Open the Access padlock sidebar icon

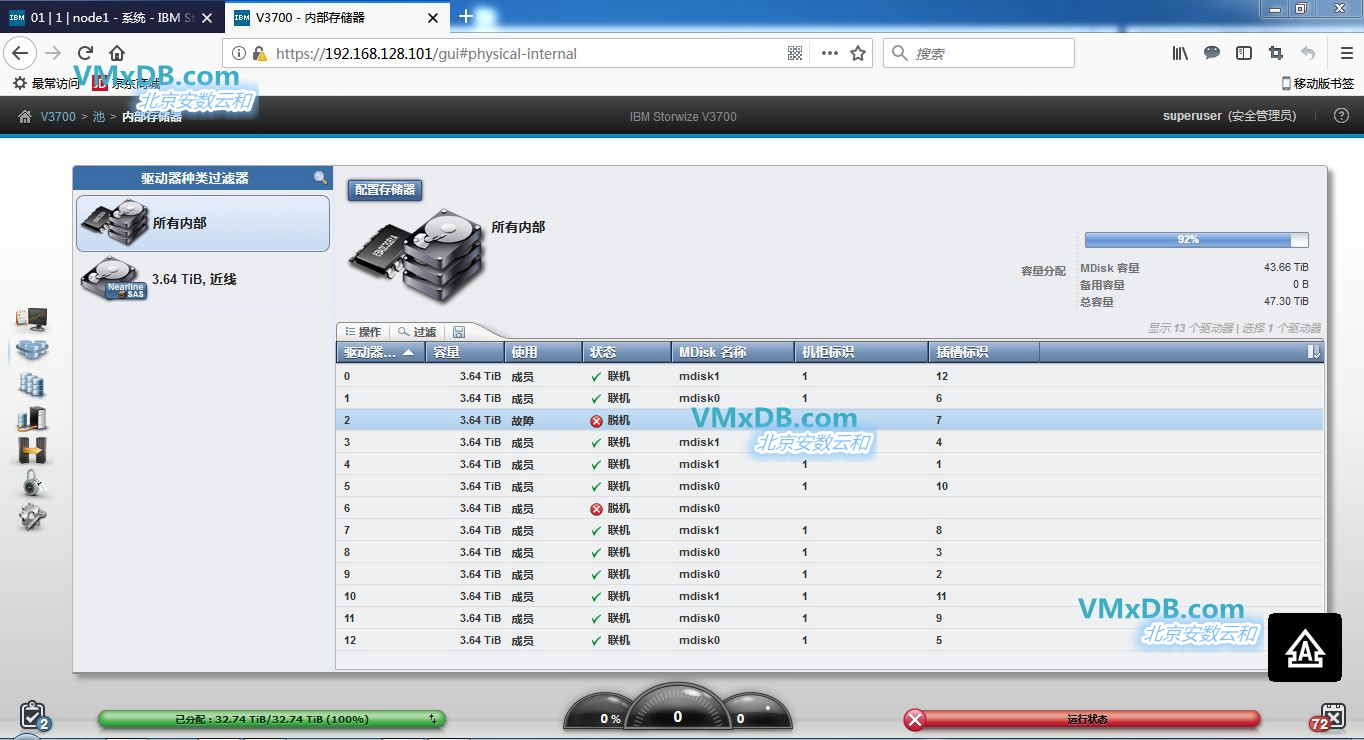point(33,484)
